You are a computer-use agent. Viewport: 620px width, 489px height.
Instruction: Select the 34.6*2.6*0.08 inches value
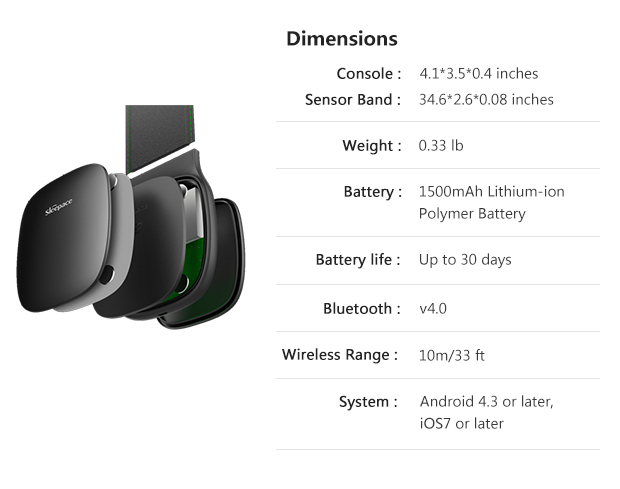(x=486, y=99)
